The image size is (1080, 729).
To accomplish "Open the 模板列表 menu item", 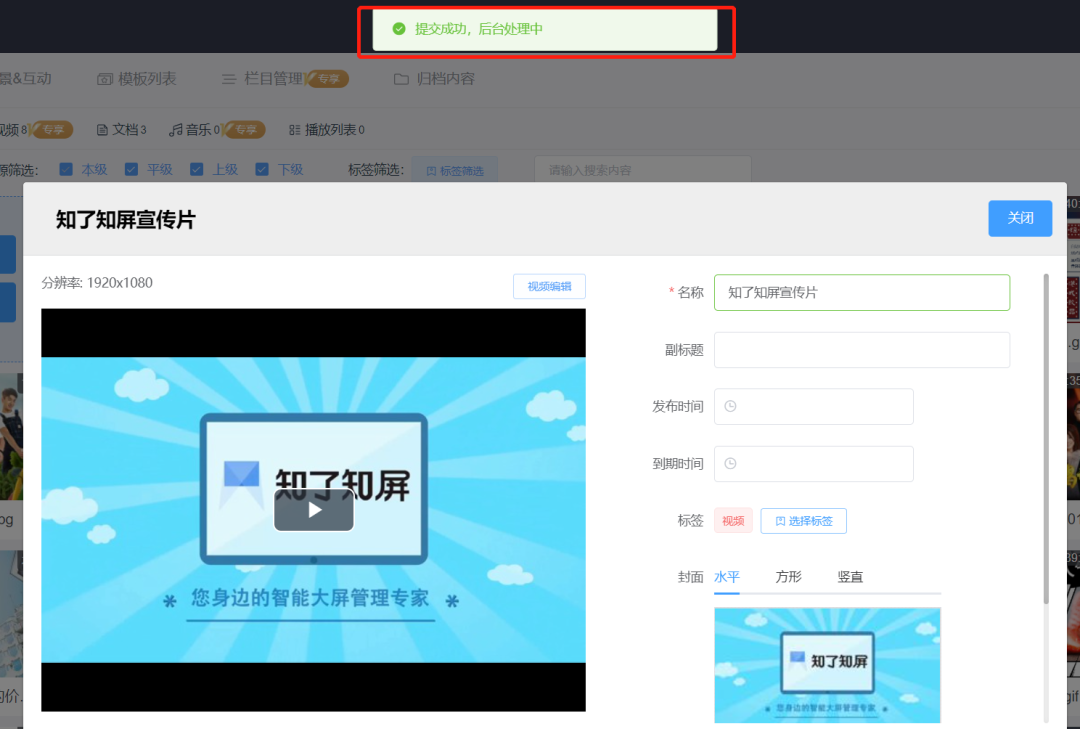I will coord(136,79).
